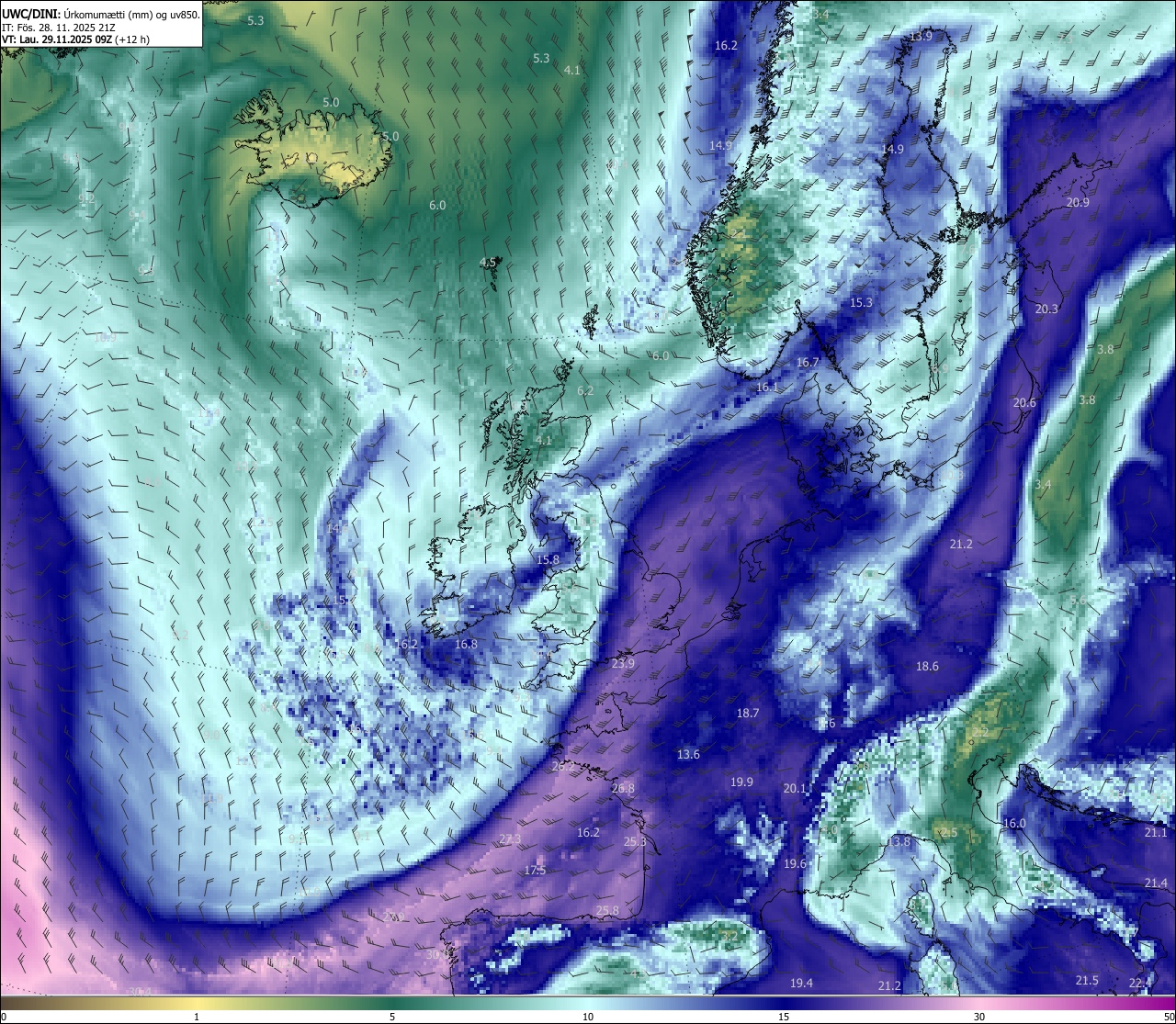Click the 20.6 value on the map
The image size is (1176, 1024).
click(1024, 402)
